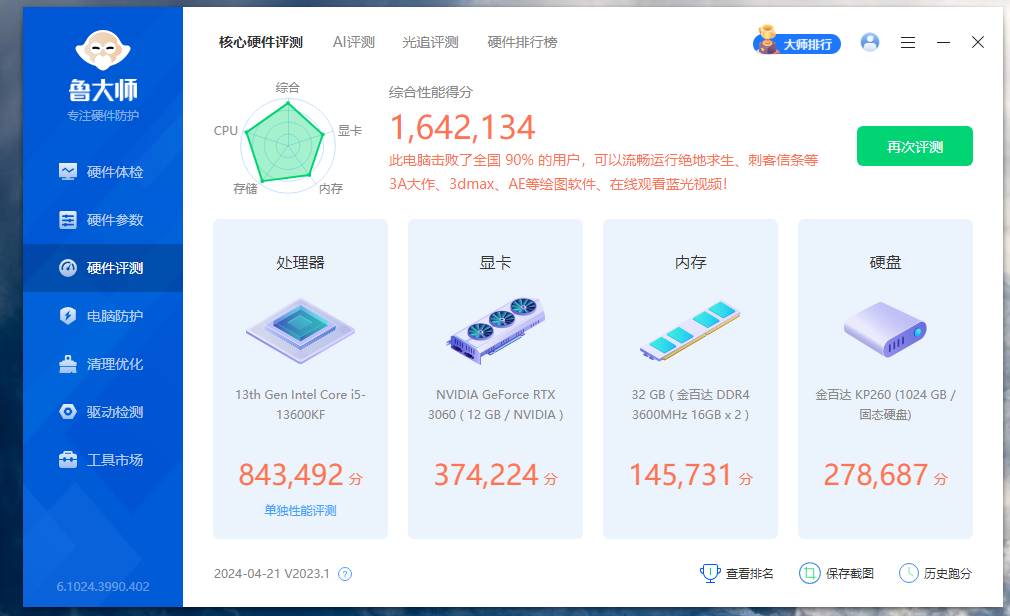The height and width of the screenshot is (616, 1010).
Task: Click the 硬件评测 gauge icon
Action: tap(68, 268)
